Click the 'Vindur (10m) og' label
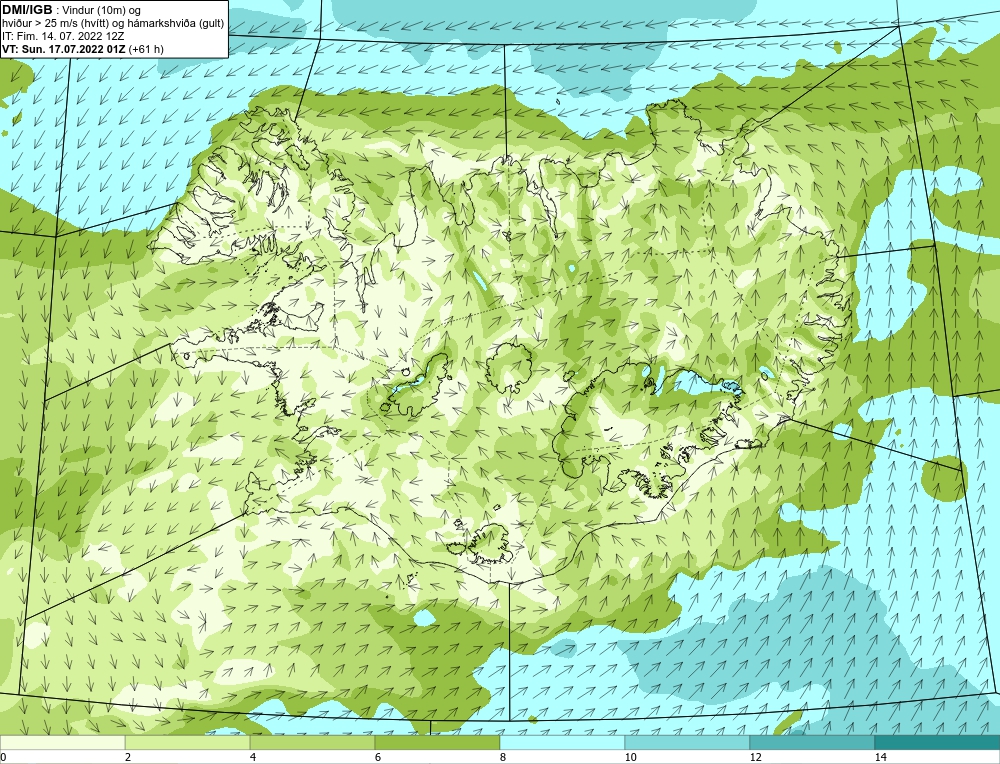The image size is (1000, 764). coord(102,10)
